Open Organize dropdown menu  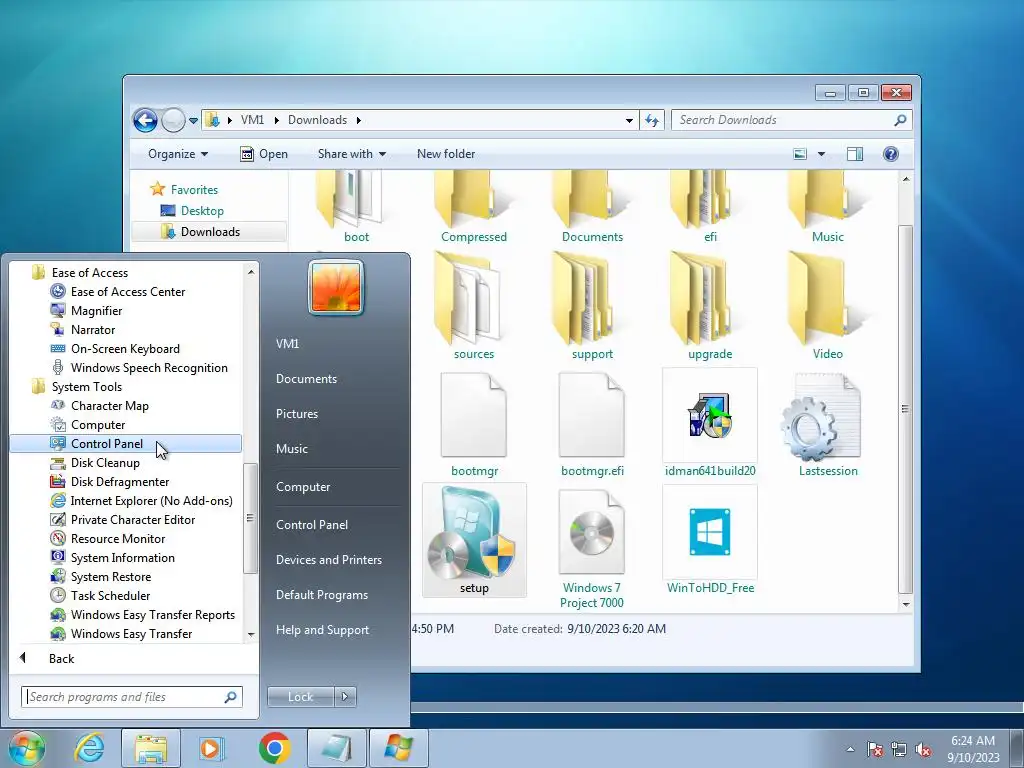tap(178, 154)
